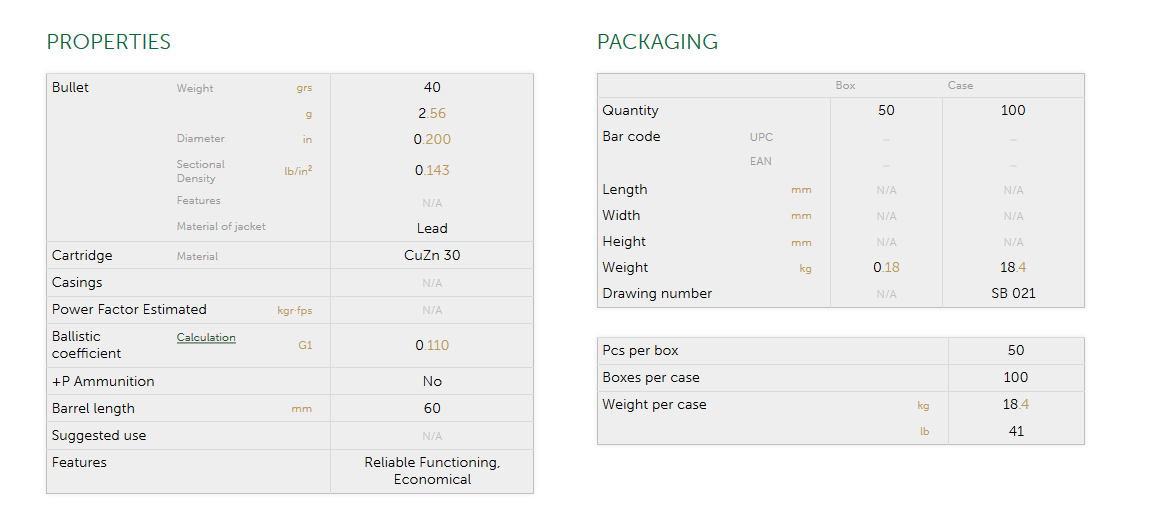The height and width of the screenshot is (526, 1172).
Task: Click the Drawing number SB 021
Action: 1013,294
